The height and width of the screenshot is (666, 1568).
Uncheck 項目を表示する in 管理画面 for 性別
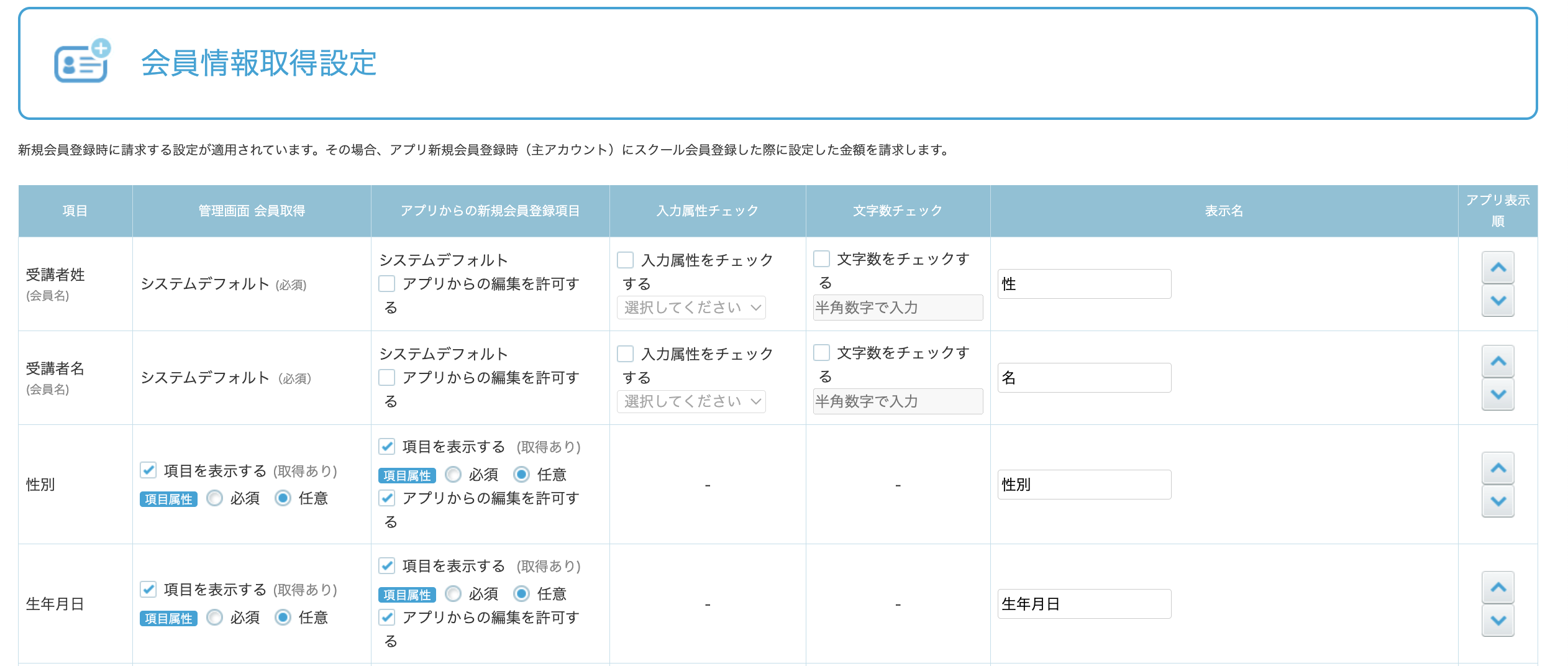148,470
